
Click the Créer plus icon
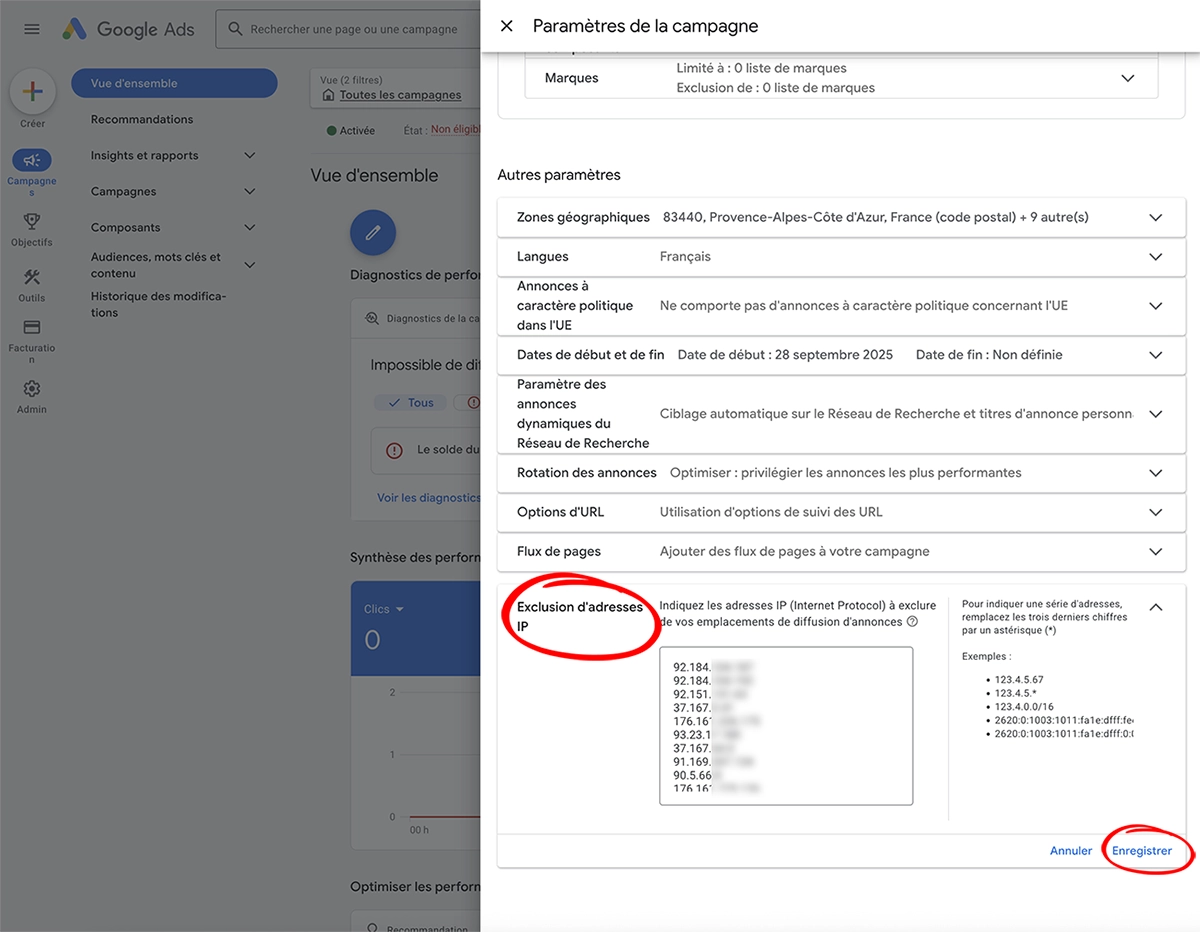click(32, 92)
